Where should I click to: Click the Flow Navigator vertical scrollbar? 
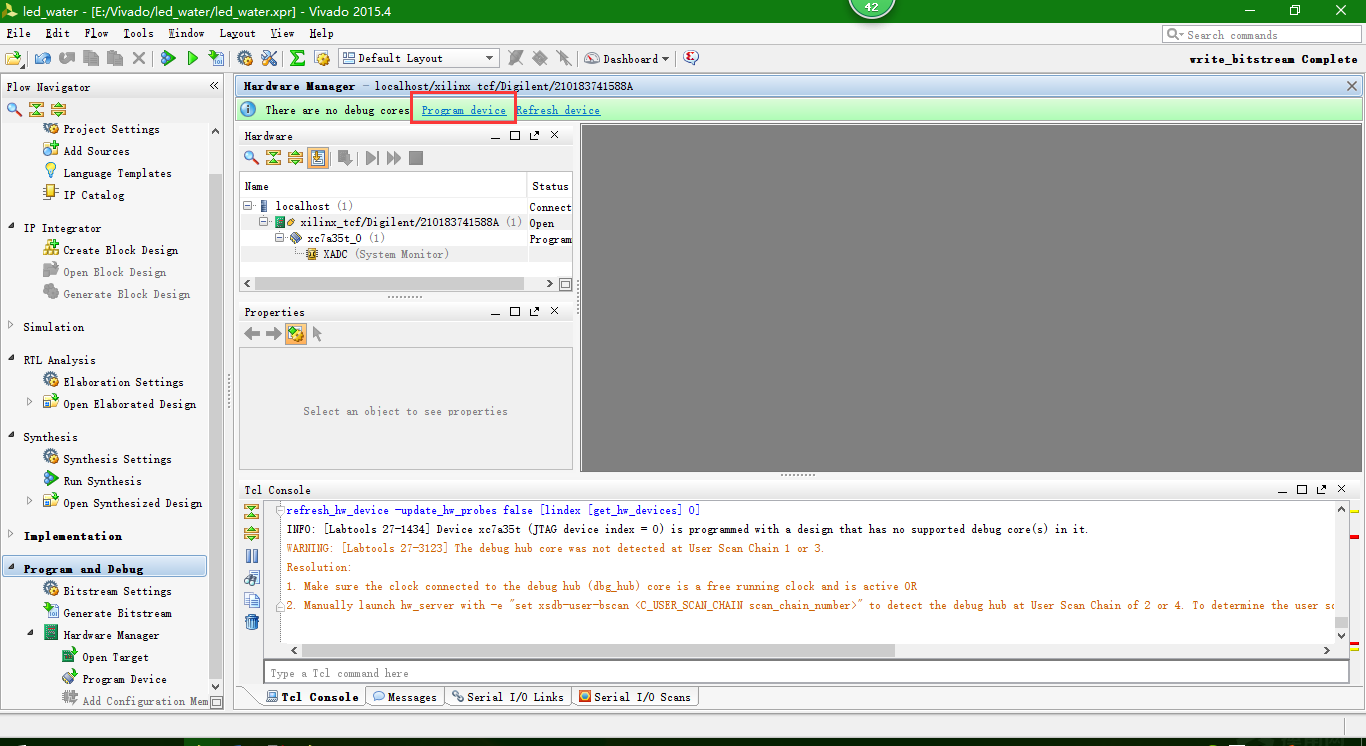(215, 424)
